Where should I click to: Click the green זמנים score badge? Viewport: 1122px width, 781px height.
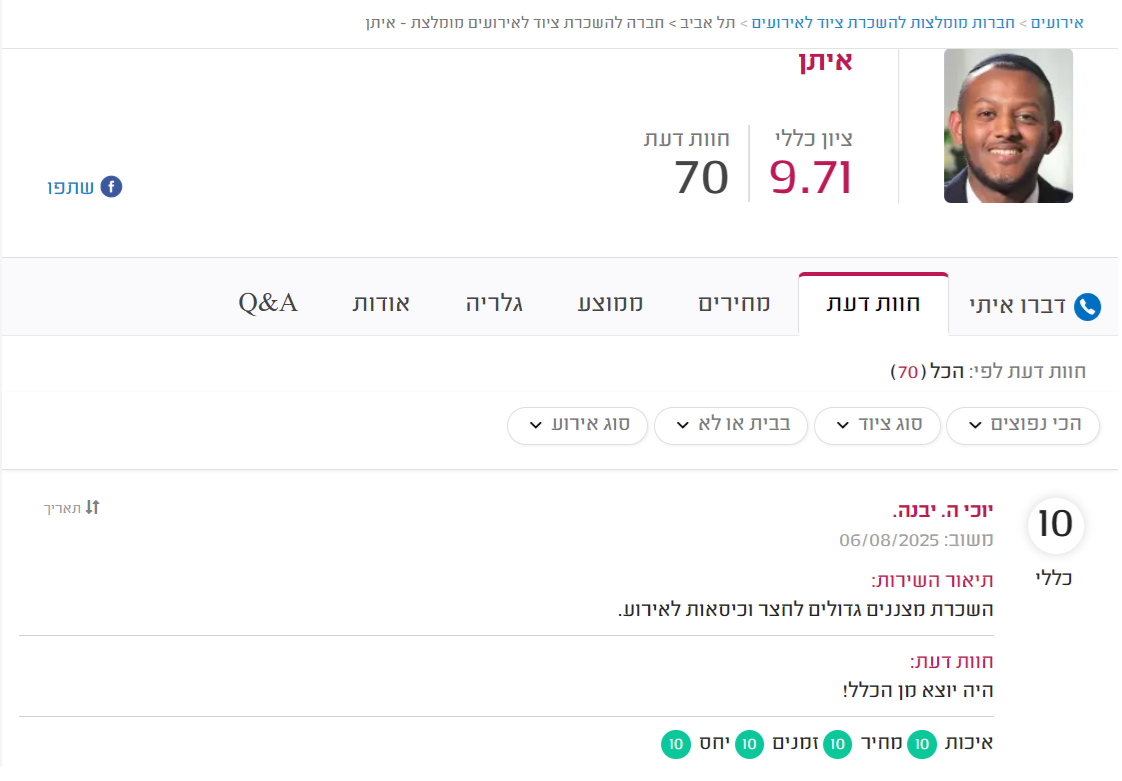pos(749,744)
